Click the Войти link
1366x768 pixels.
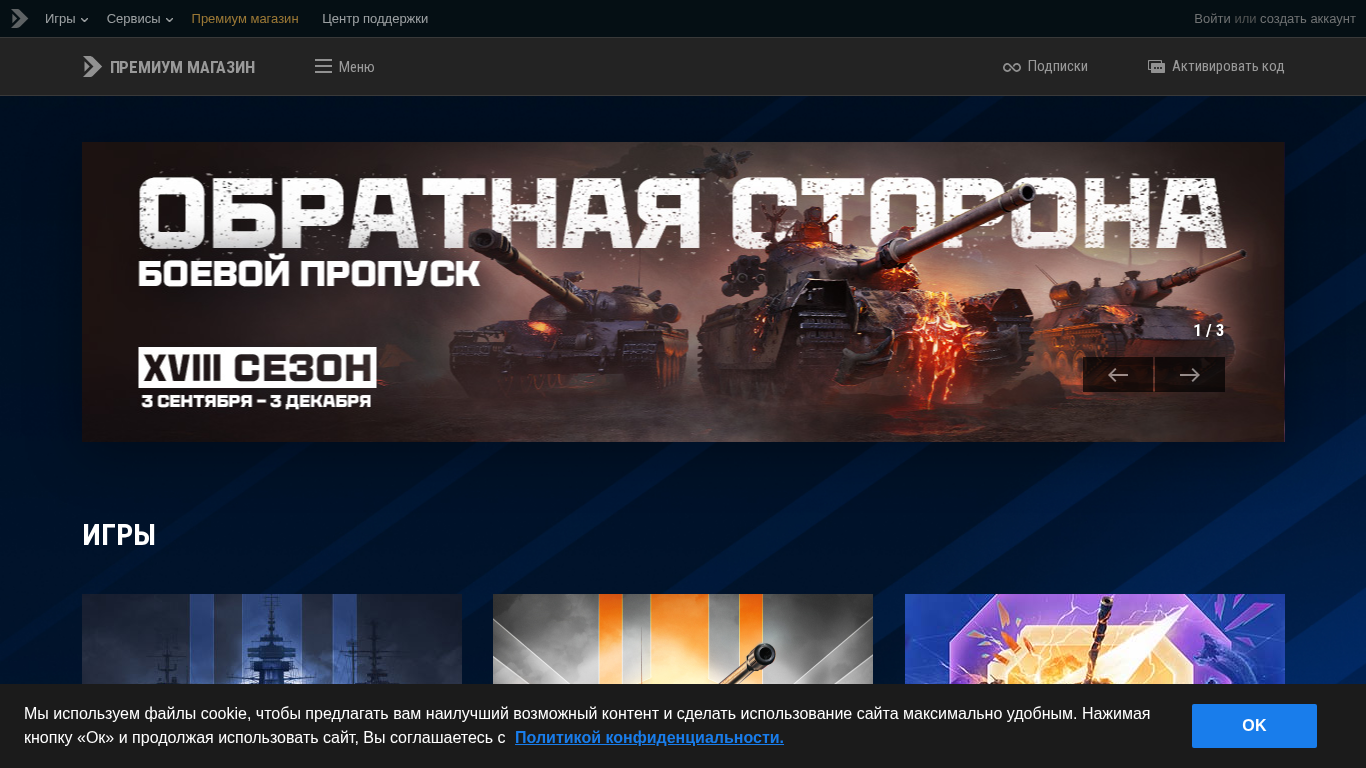(x=1212, y=18)
